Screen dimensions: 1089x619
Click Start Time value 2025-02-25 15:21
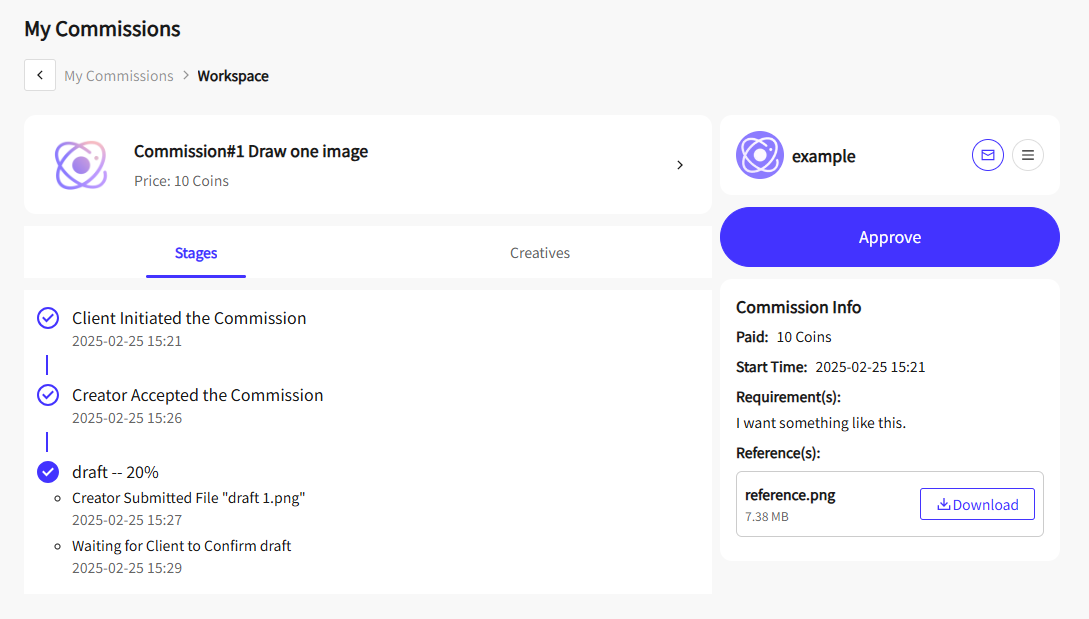coord(870,367)
